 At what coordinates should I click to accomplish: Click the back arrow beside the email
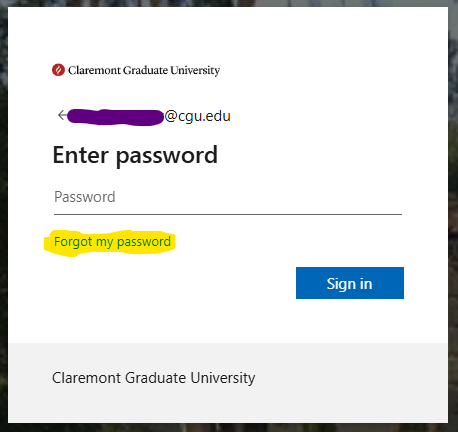coord(62,115)
